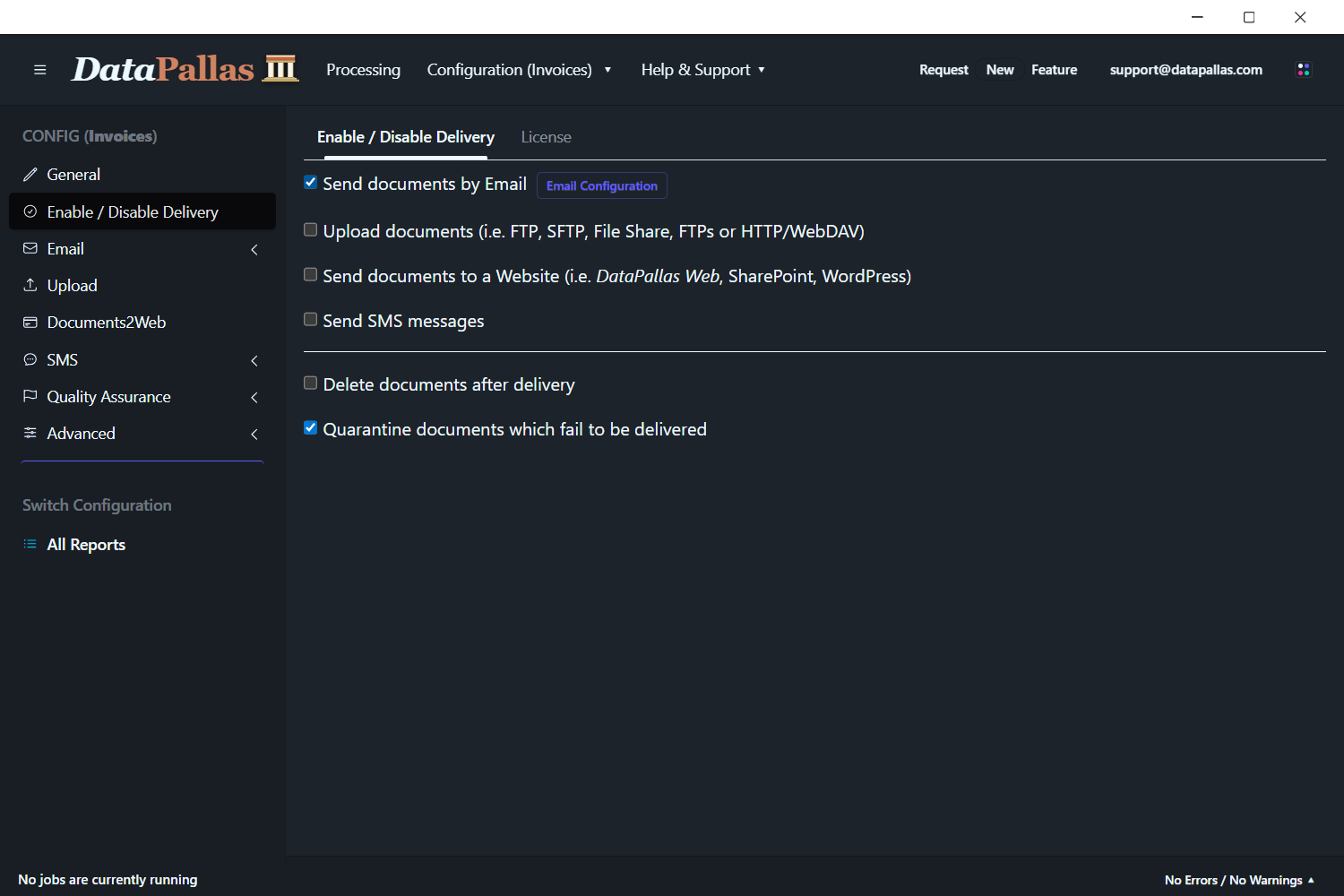The width and height of the screenshot is (1344, 896).
Task: Click the SMS speech bubble icon
Action: pos(30,359)
